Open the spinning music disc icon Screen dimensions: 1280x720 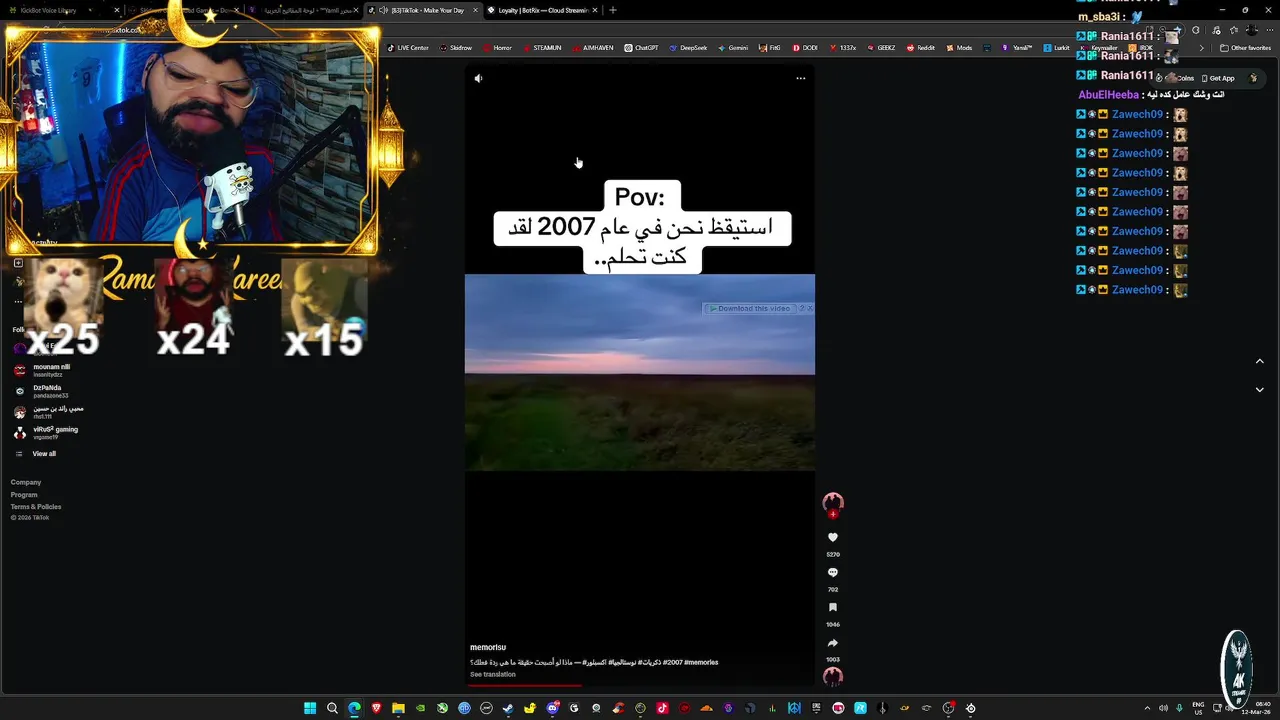(x=833, y=677)
